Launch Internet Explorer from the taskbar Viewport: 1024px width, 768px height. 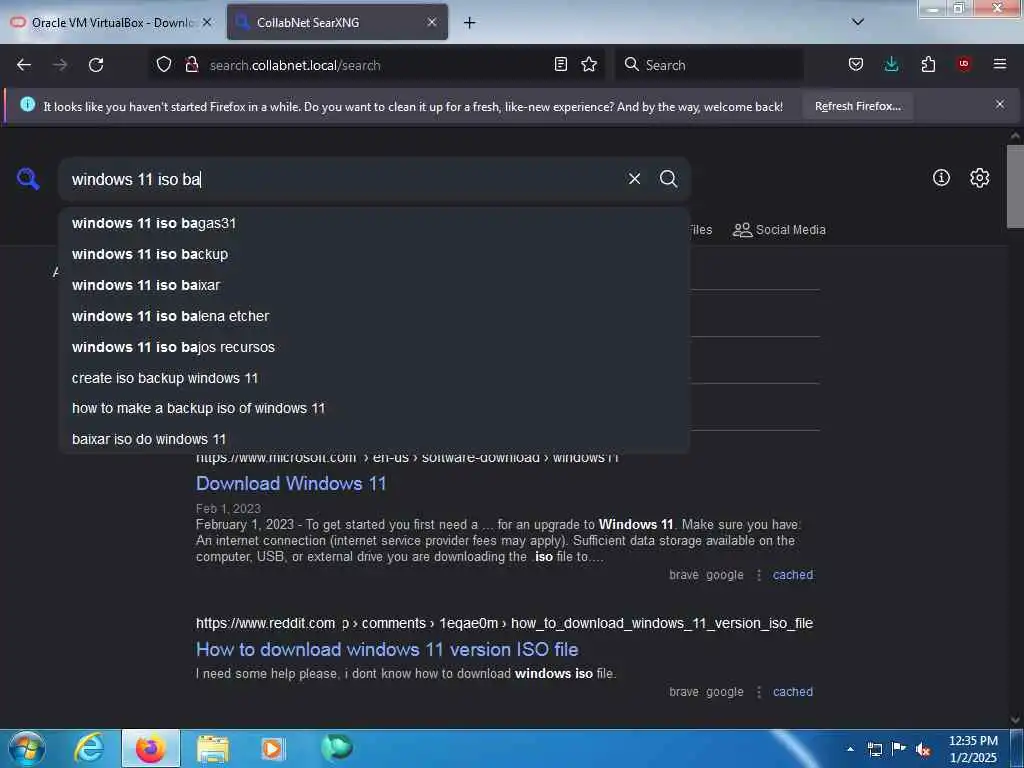tap(89, 748)
